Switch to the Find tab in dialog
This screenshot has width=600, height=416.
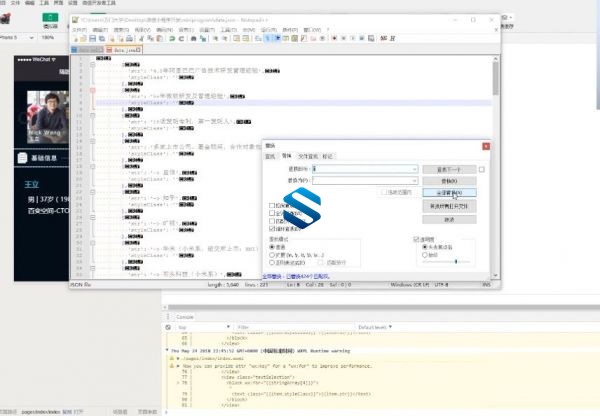(270, 156)
